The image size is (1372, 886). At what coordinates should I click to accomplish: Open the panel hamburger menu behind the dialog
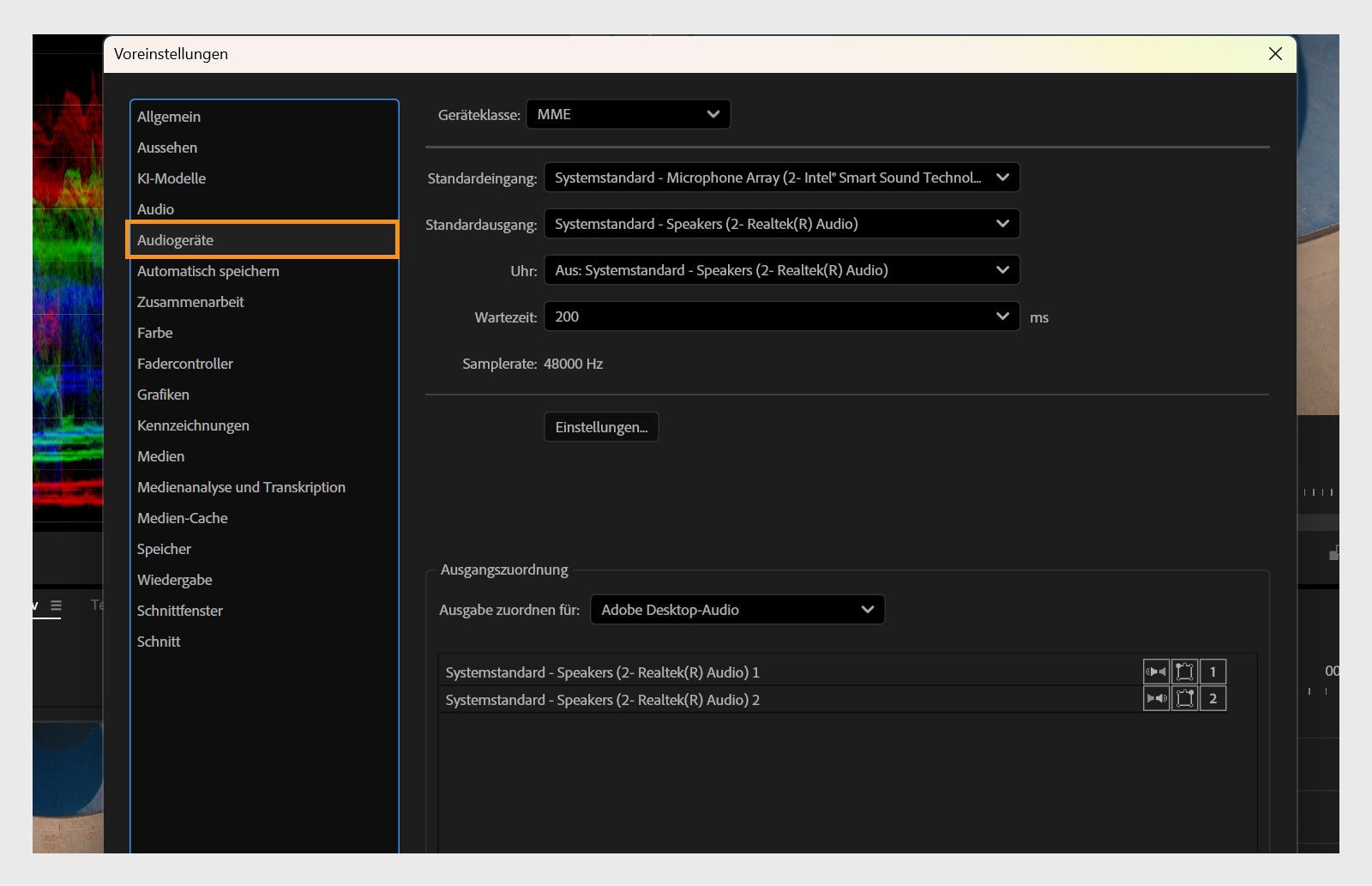point(56,606)
